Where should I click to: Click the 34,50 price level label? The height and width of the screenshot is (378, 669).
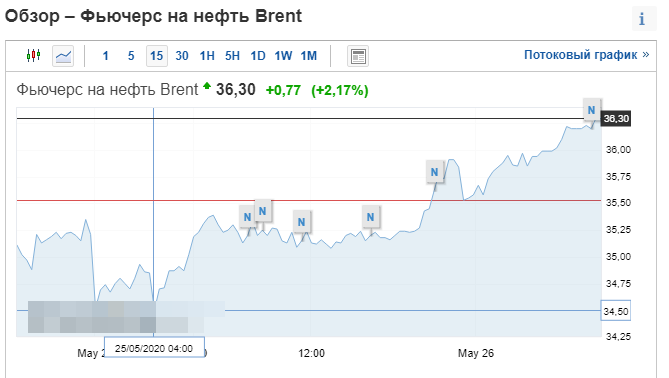[616, 311]
